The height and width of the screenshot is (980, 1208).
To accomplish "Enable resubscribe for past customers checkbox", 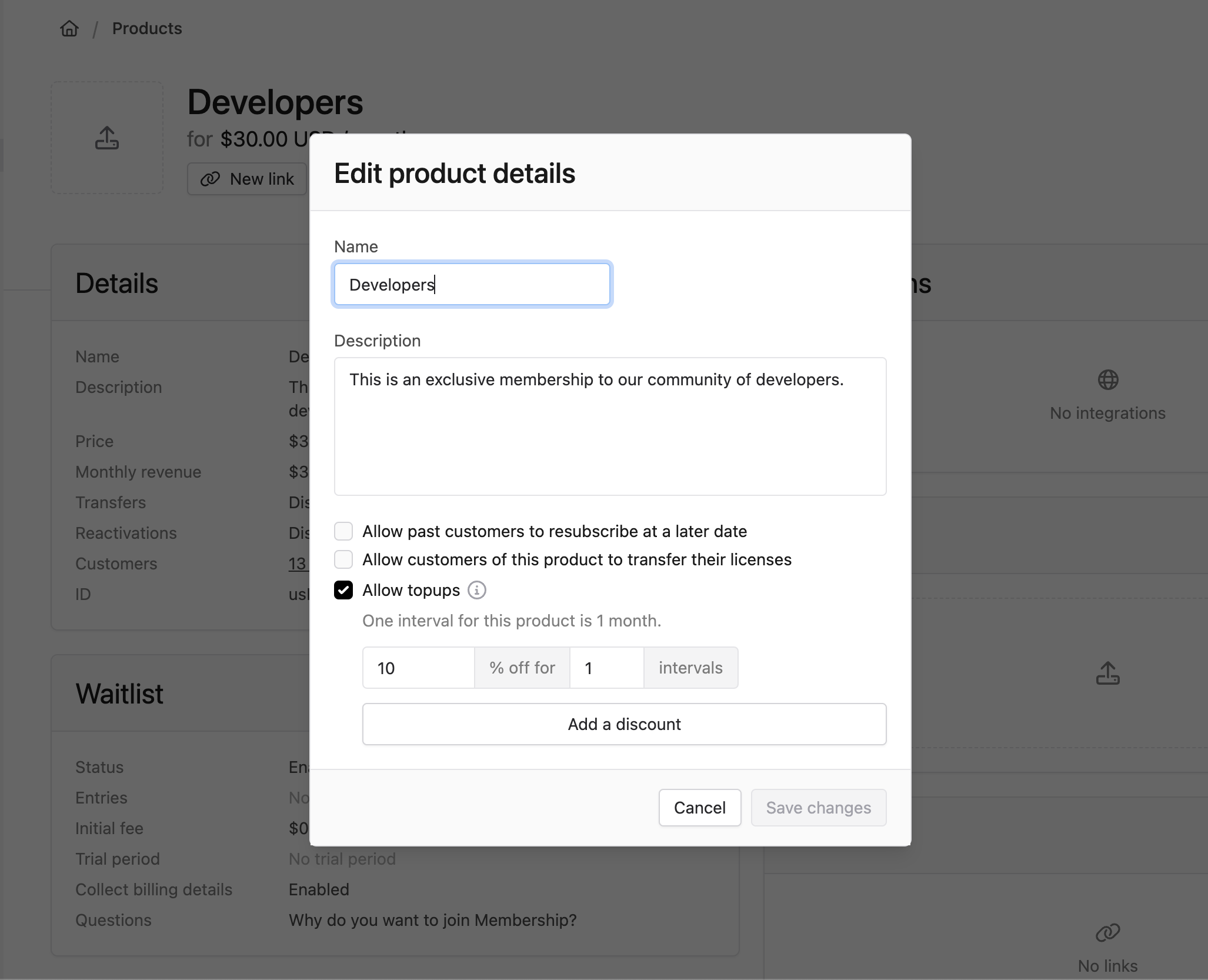I will pos(343,531).
